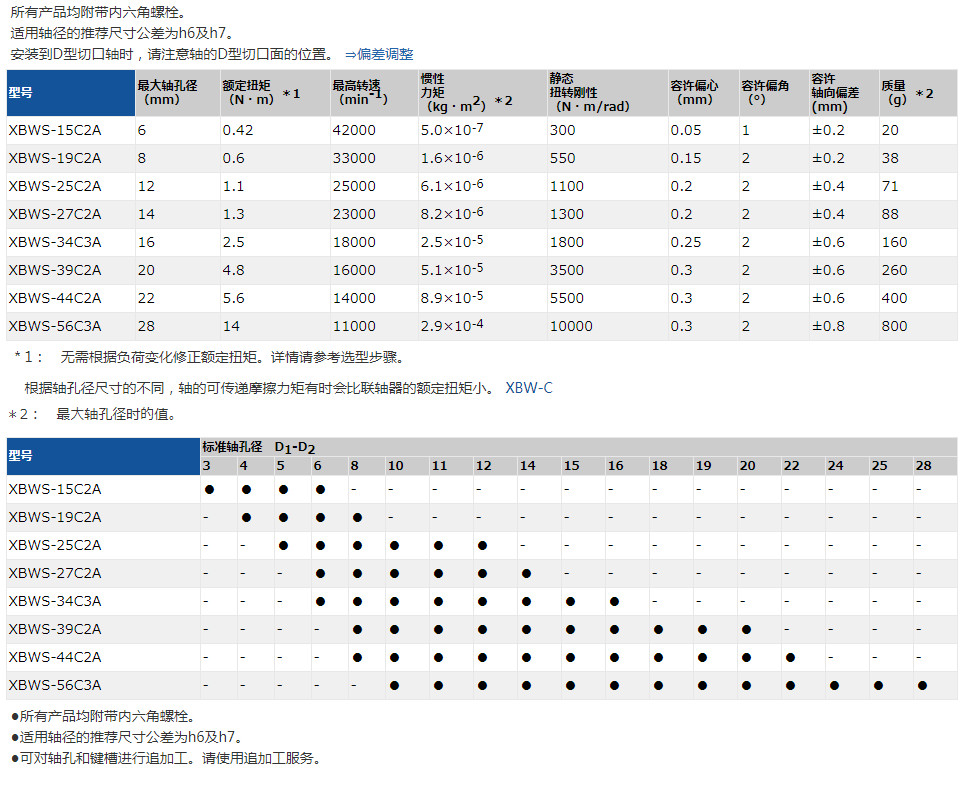Image resolution: width=964 pixels, height=796 pixels.
Task: Click the 容许偏心 column header
Action: click(703, 93)
